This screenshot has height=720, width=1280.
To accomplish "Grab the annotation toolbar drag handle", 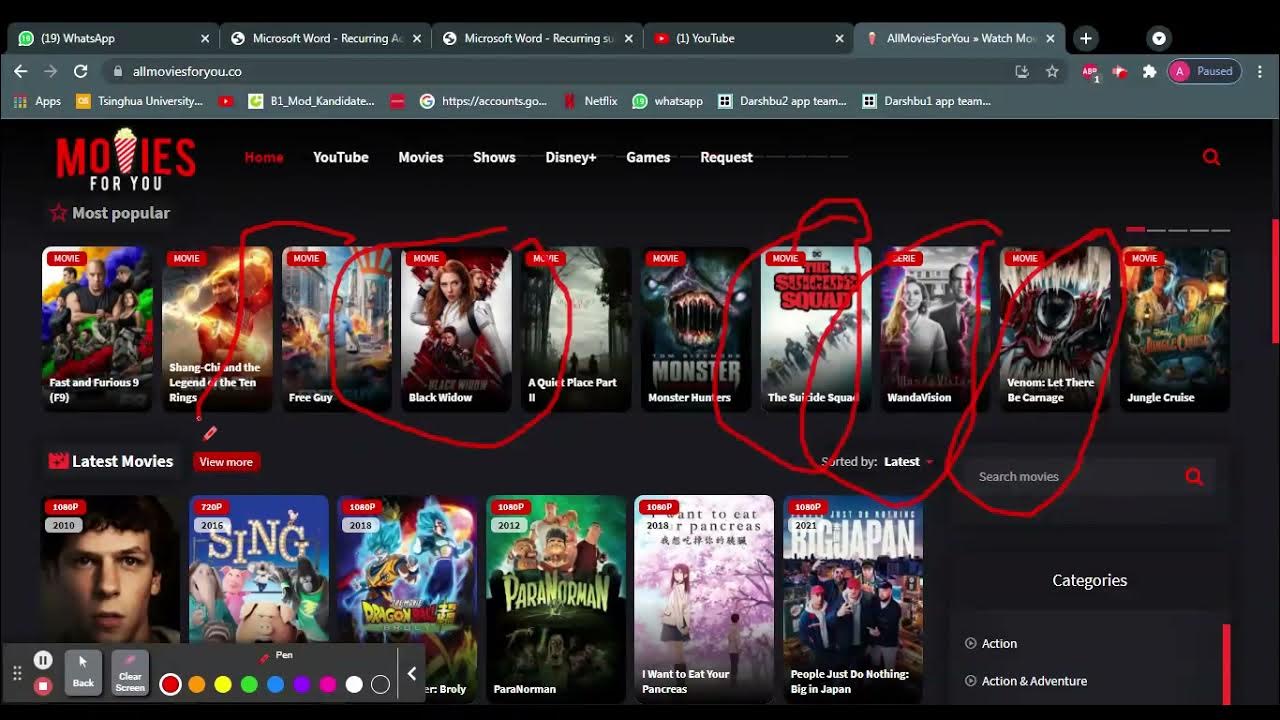I will tap(17, 674).
